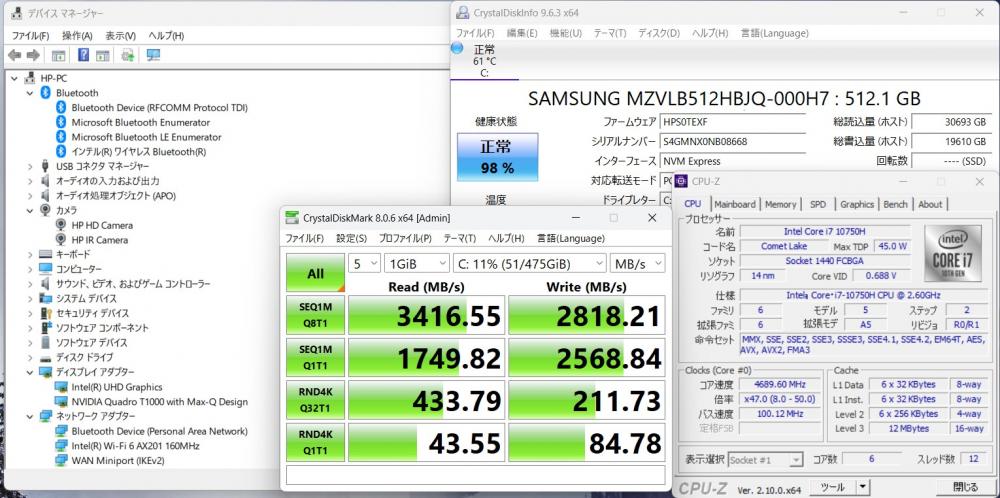Switch to Mainboard tab in CPU-Z
Viewport: 1000px width, 498px height.
click(735, 204)
